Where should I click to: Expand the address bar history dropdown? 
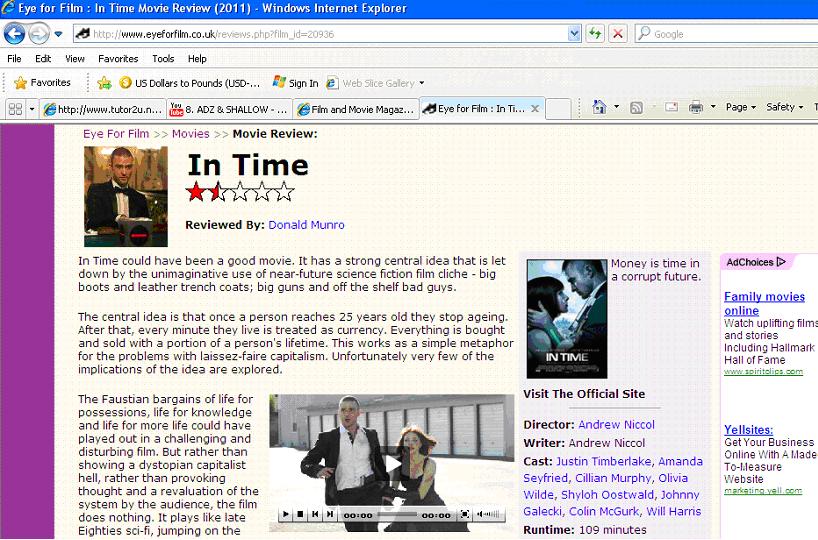574,34
